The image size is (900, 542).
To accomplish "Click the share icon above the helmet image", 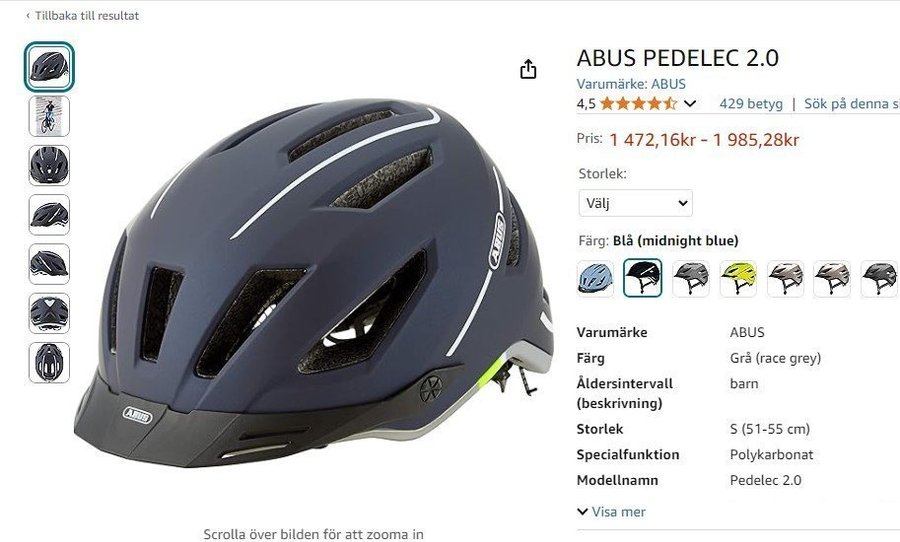I will [x=528, y=69].
